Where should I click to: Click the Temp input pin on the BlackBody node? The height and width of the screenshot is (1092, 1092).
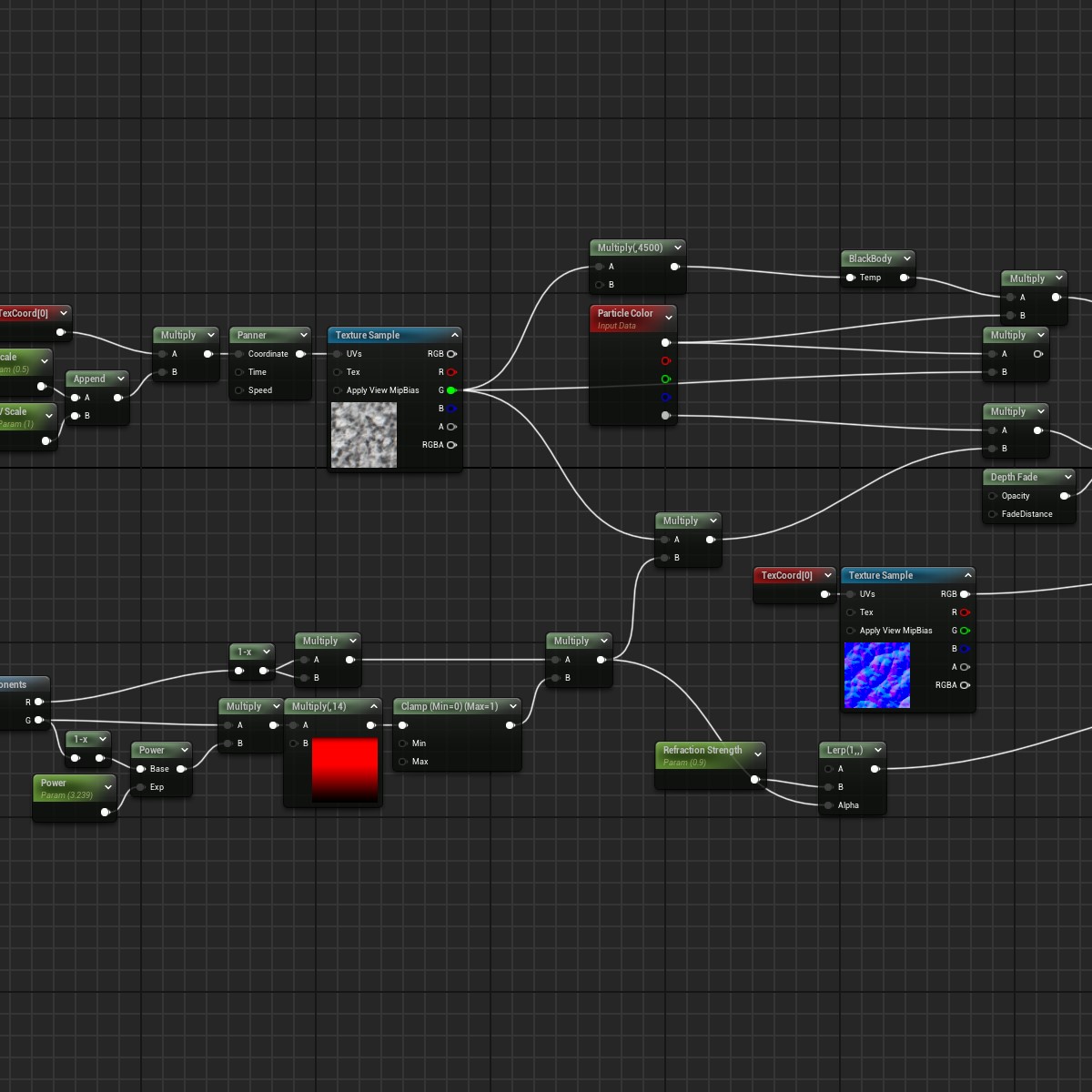click(x=850, y=278)
